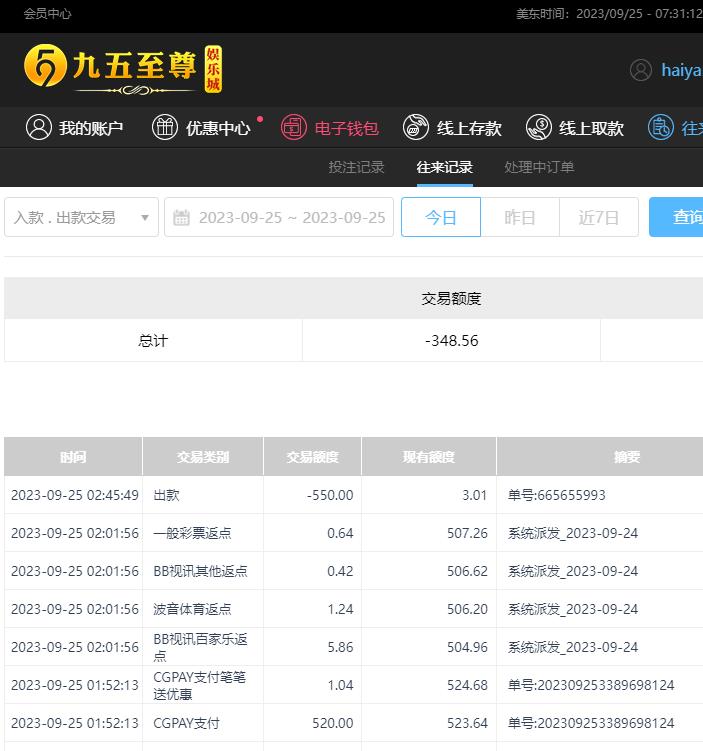Image resolution: width=703 pixels, height=751 pixels.
Task: Select the 今日 date filter
Action: [441, 217]
